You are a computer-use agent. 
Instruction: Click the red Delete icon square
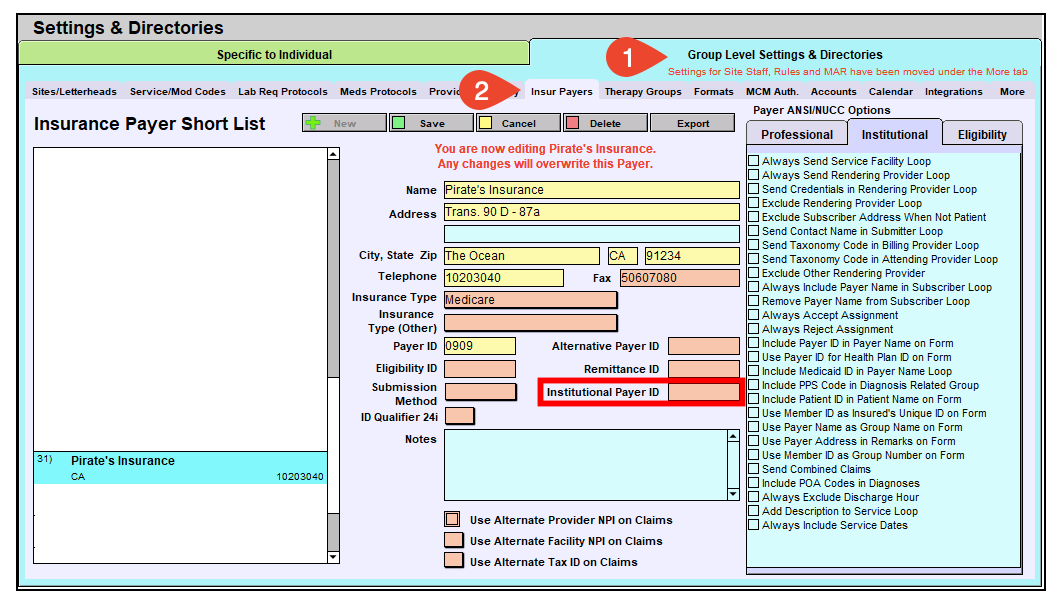pyautogui.click(x=573, y=123)
